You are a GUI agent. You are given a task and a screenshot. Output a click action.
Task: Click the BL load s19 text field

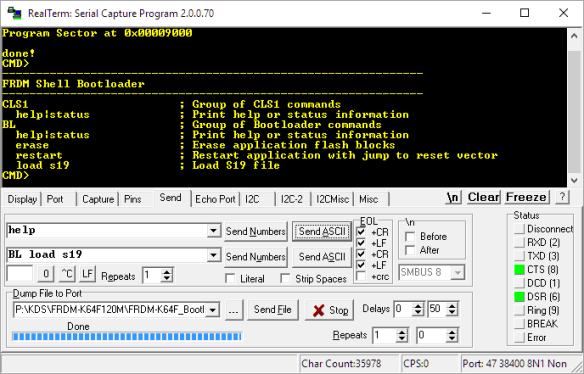[x=107, y=255]
